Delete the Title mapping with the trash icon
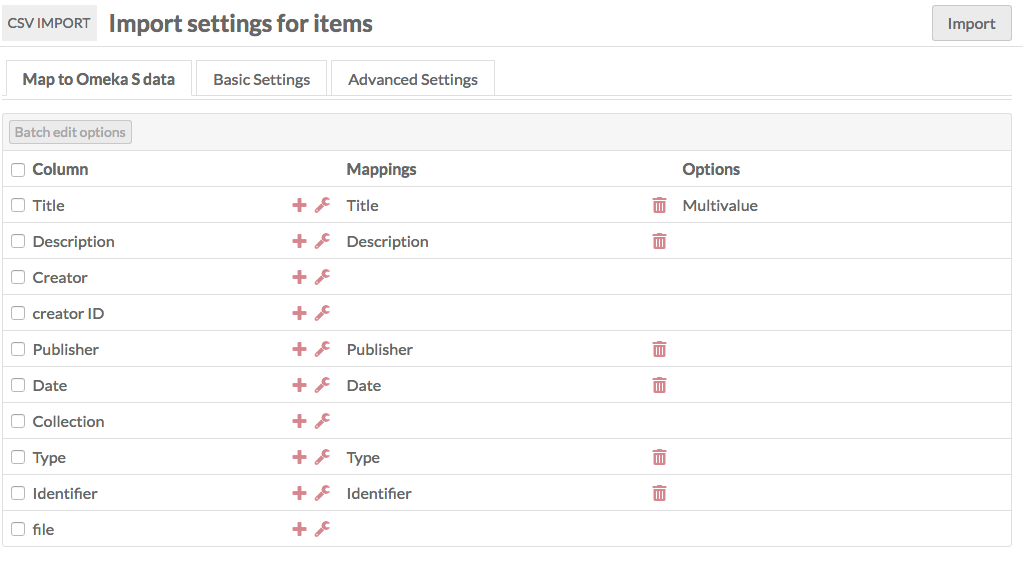The width and height of the screenshot is (1023, 561). pos(660,205)
